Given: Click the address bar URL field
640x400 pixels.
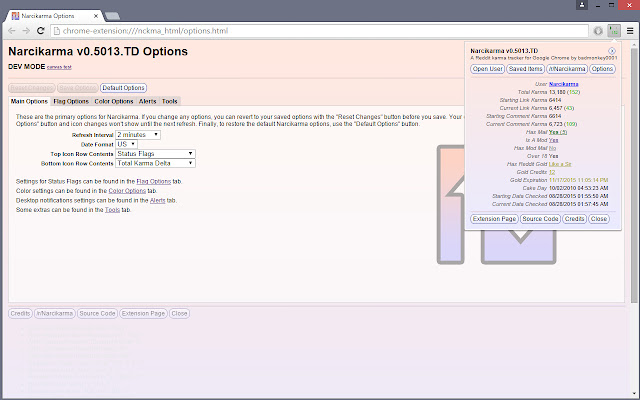Looking at the screenshot, I should click(x=319, y=31).
